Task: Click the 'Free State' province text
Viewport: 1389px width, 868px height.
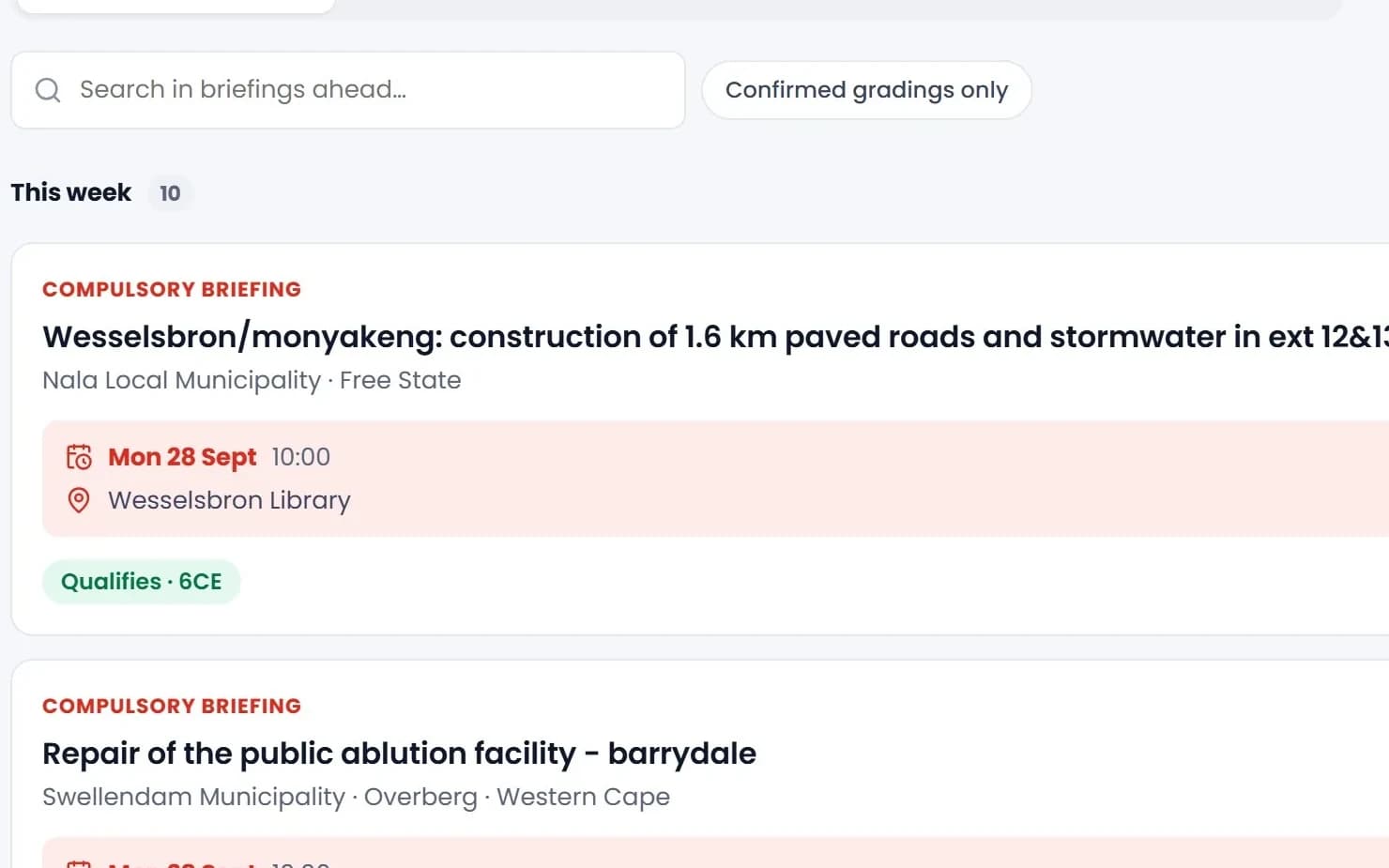Action: [401, 380]
